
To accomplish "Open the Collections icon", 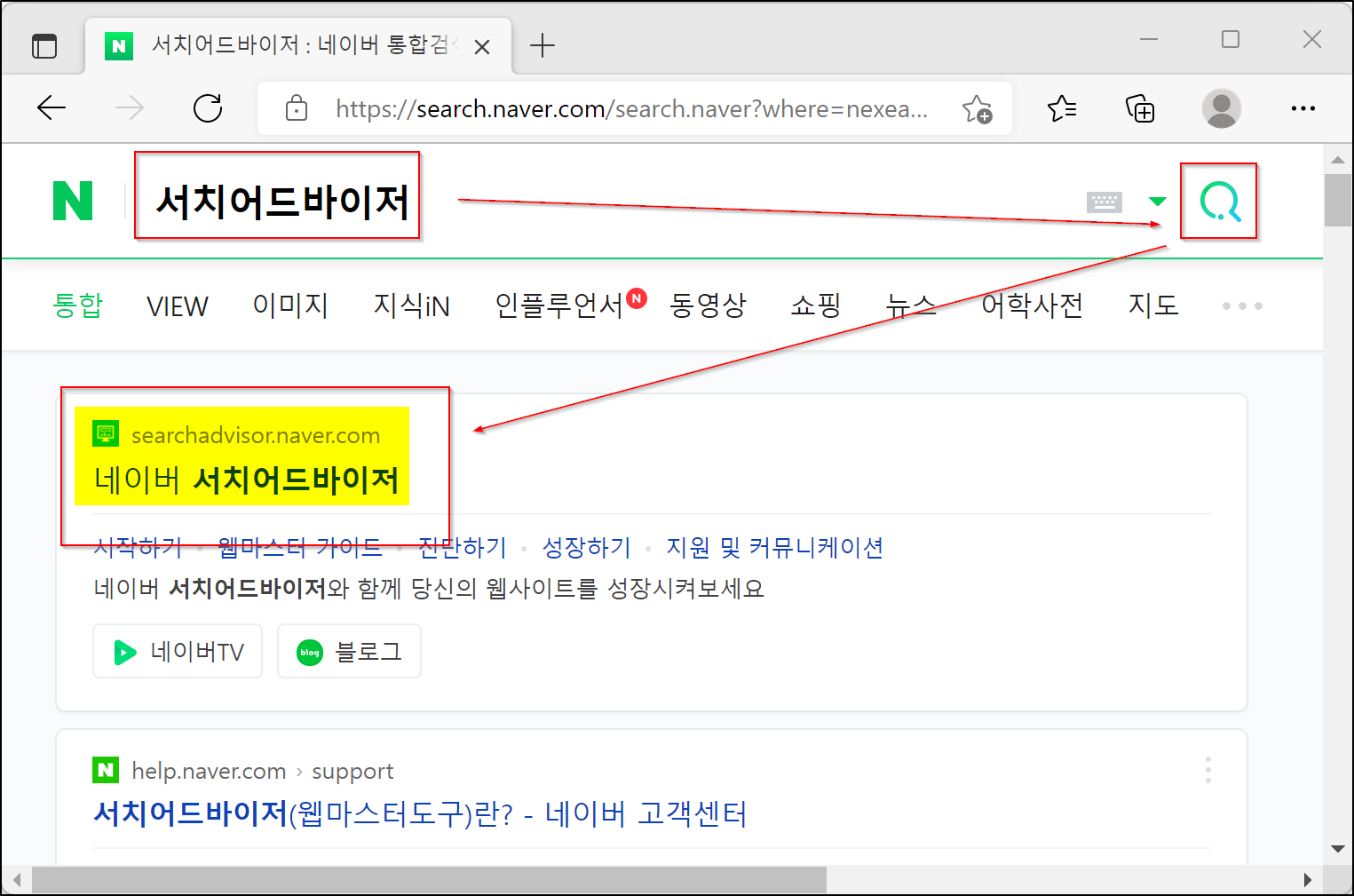I will tap(1140, 108).
